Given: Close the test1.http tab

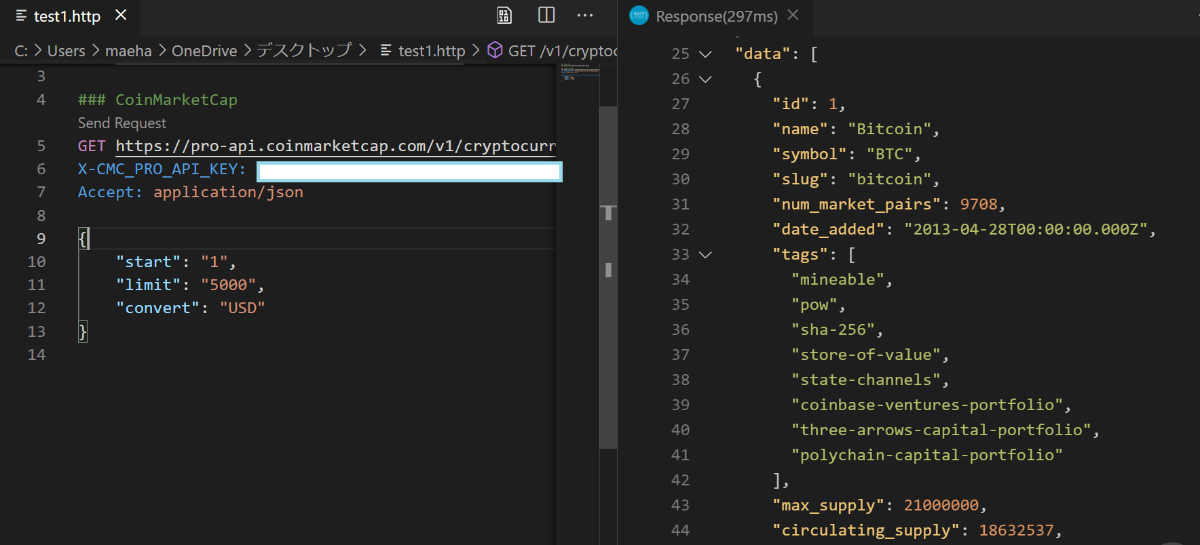Looking at the screenshot, I should [x=121, y=16].
